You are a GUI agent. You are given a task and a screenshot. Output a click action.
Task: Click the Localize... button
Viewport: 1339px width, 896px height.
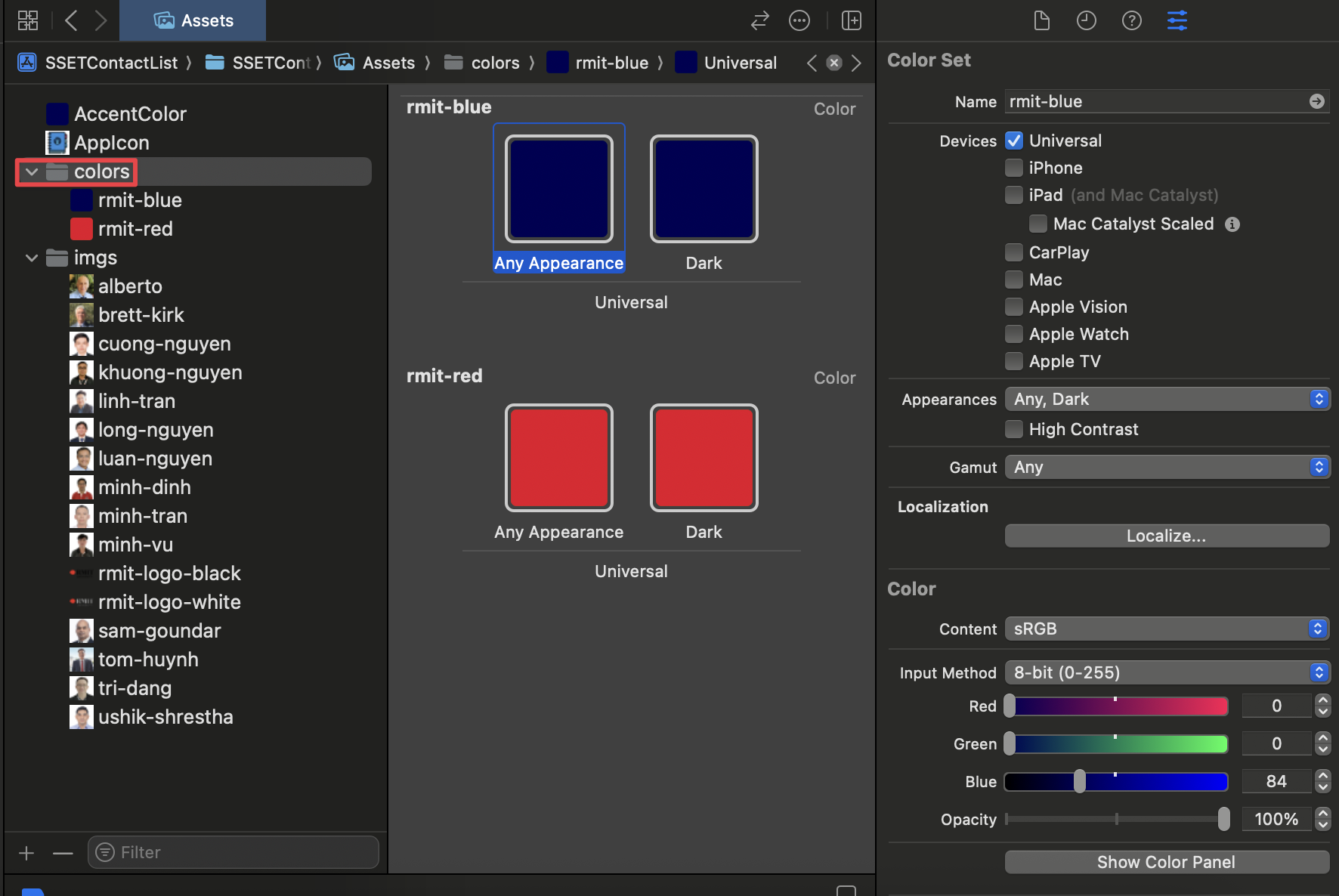1166,536
